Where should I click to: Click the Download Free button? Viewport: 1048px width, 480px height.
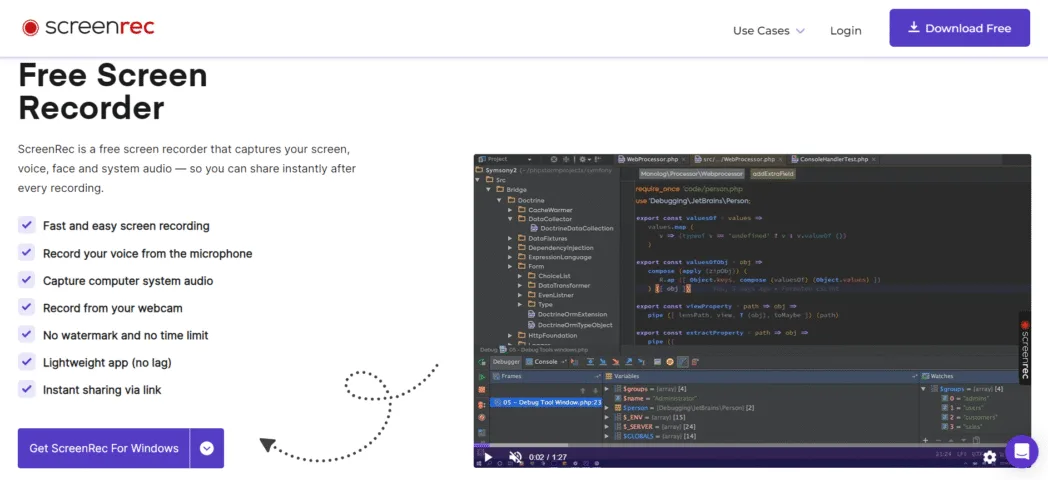click(959, 28)
